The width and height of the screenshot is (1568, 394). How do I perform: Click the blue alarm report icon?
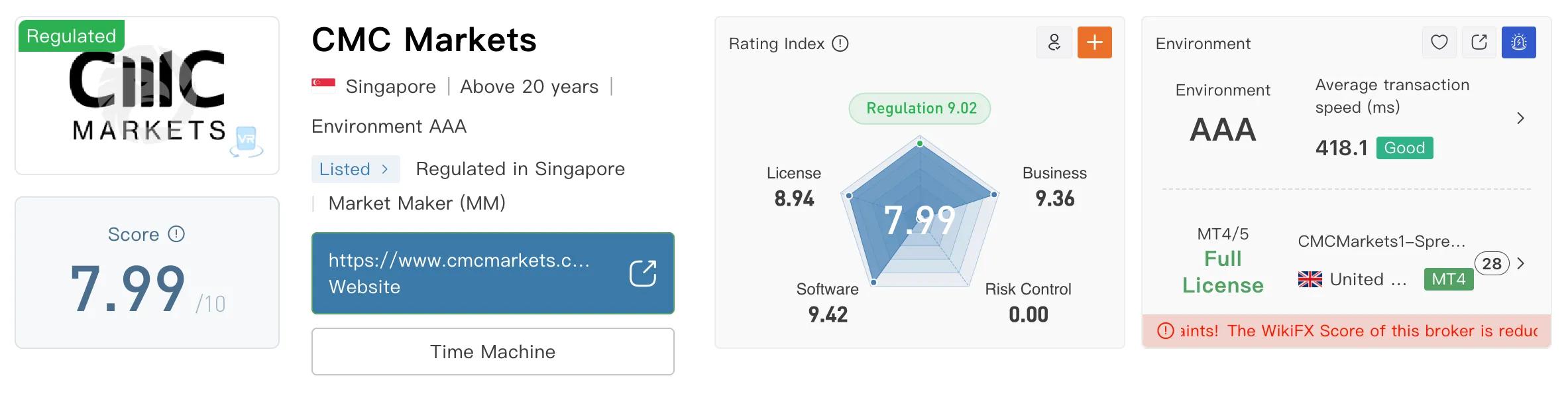click(x=1519, y=42)
